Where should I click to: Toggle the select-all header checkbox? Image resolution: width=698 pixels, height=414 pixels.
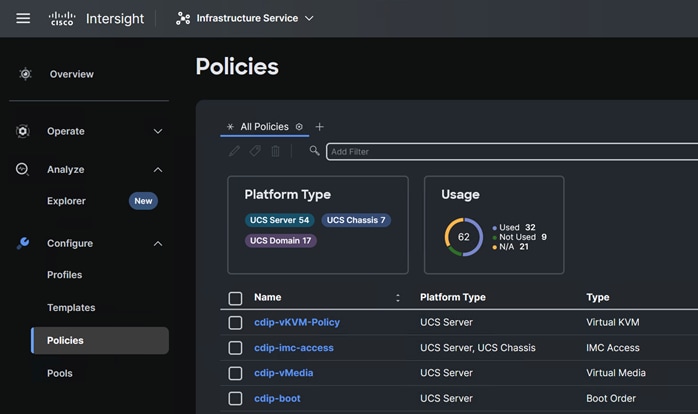pos(235,298)
